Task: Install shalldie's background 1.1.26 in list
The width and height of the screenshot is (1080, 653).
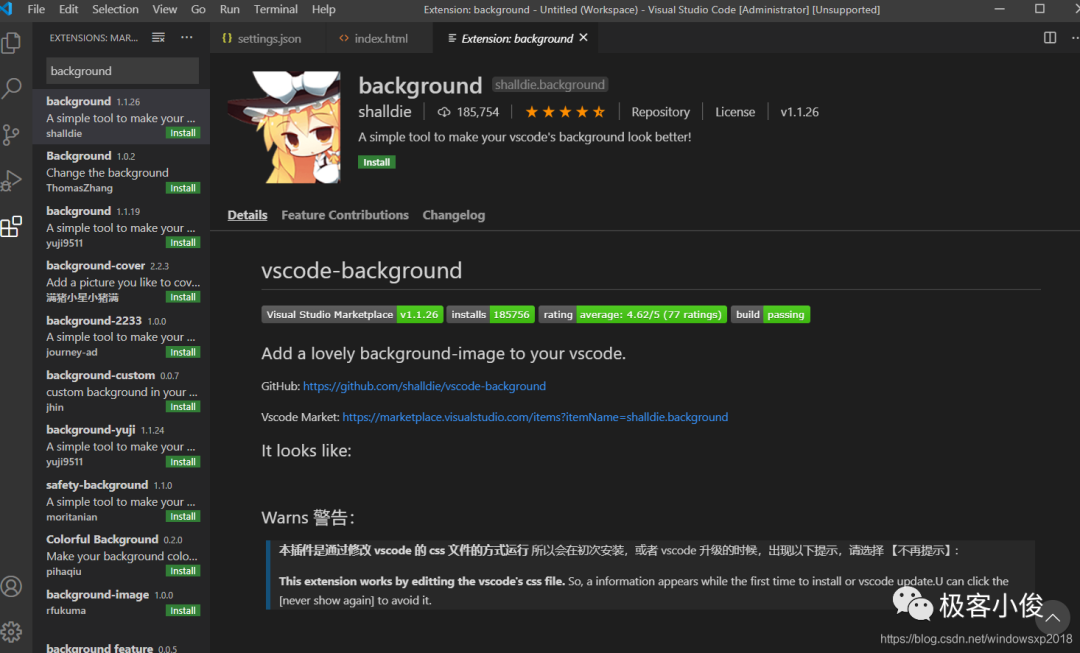Action: click(x=183, y=133)
